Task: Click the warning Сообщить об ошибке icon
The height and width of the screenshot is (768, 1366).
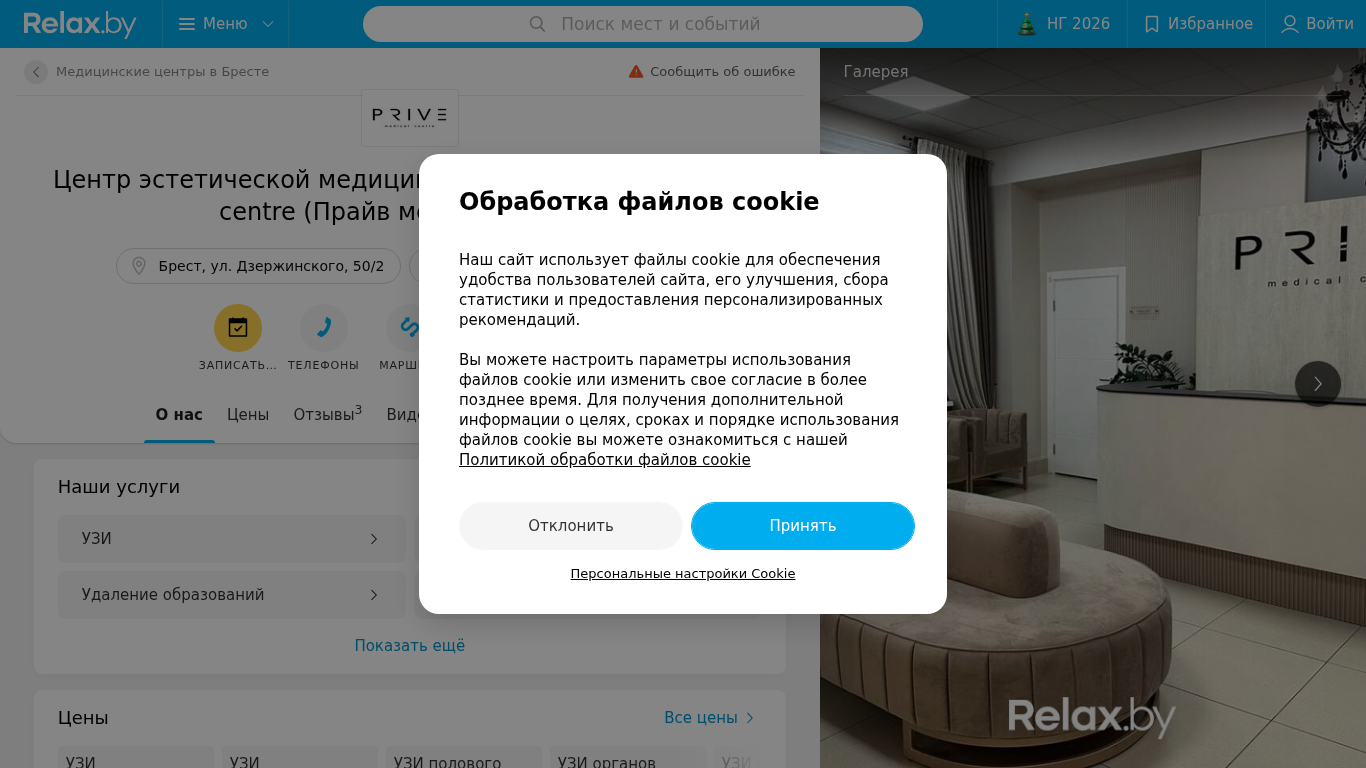Action: [636, 71]
